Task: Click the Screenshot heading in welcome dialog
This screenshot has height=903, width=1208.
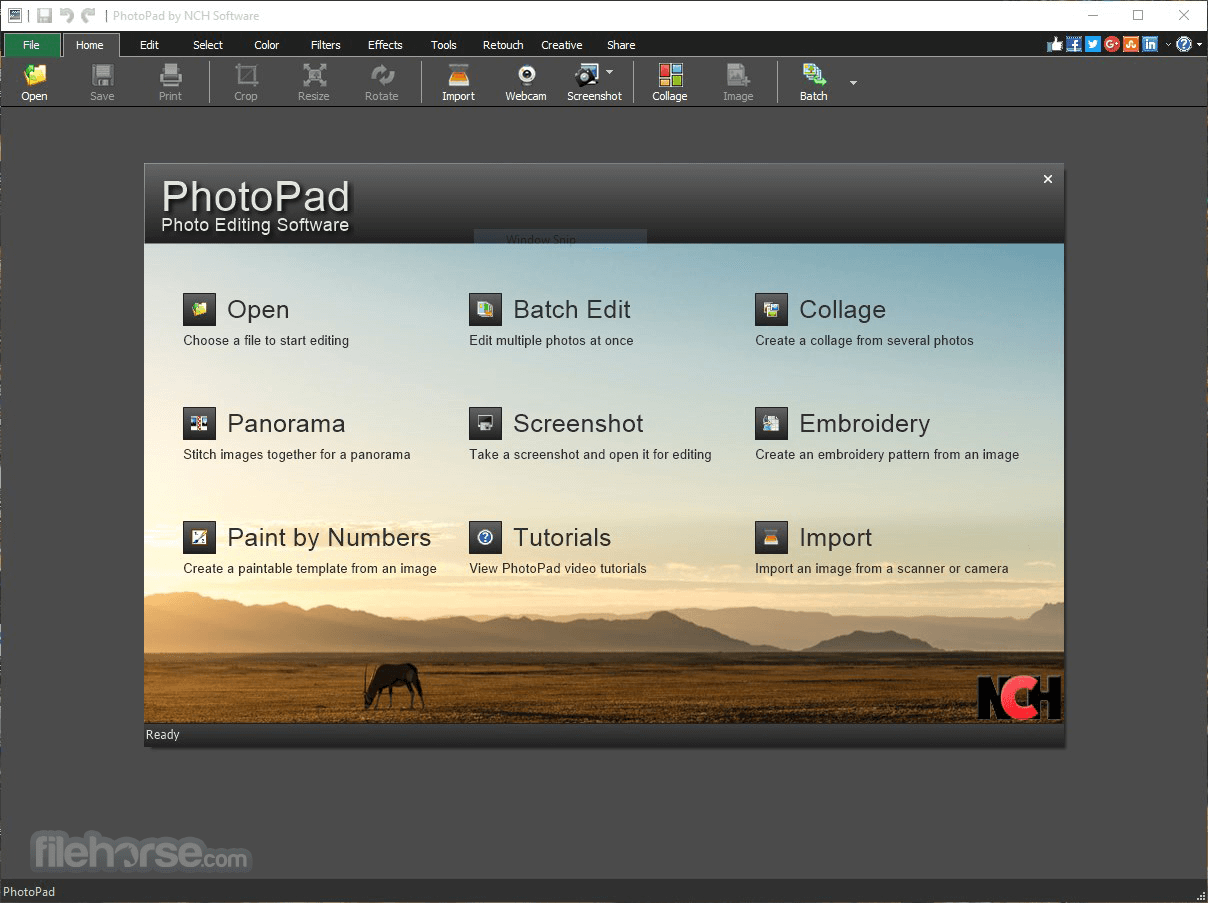Action: (578, 424)
